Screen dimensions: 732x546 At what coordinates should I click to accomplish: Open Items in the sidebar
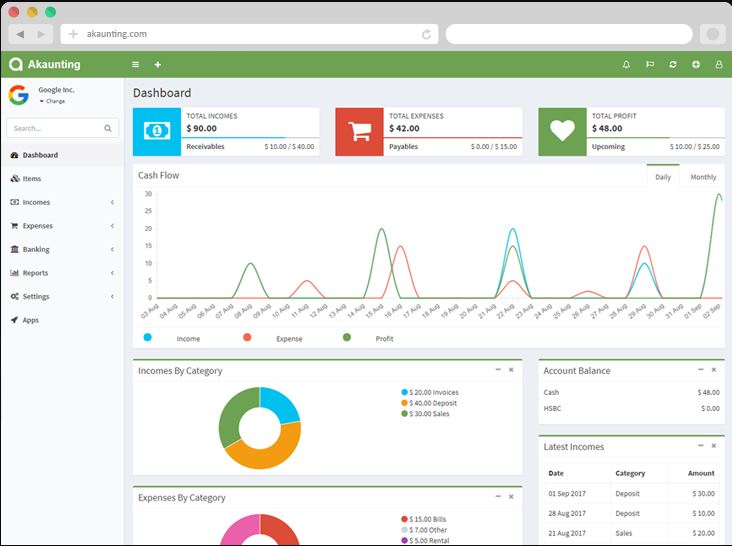tap(62, 178)
